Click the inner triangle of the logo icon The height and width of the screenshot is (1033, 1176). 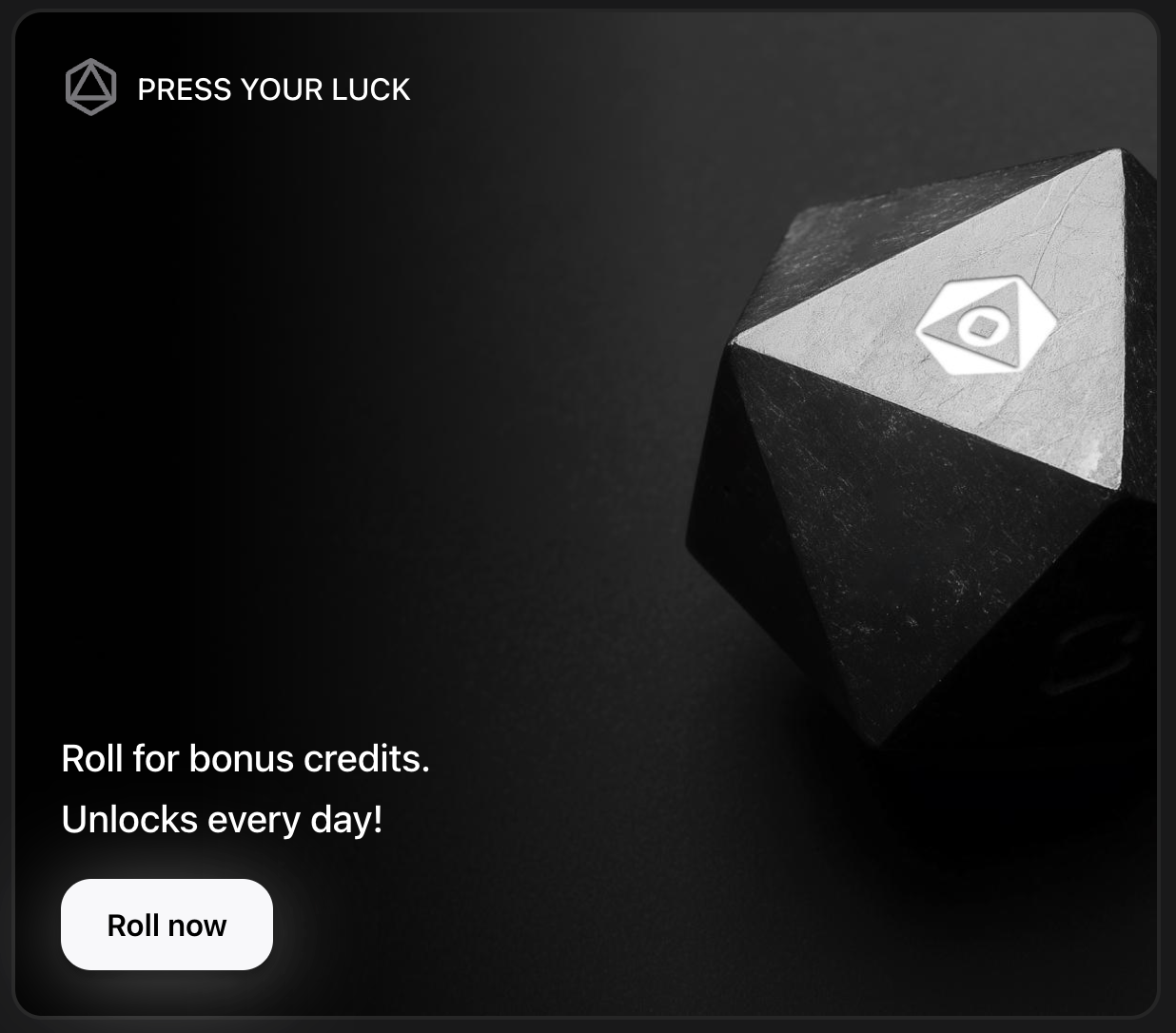(91, 87)
